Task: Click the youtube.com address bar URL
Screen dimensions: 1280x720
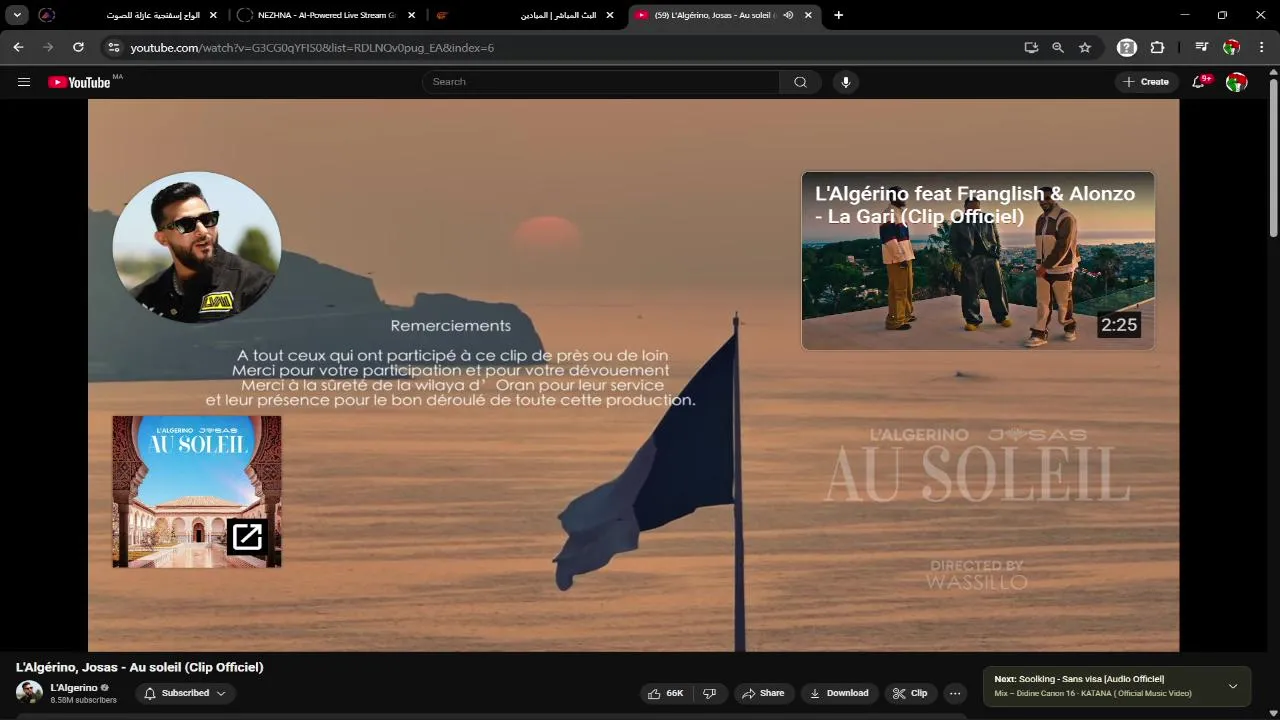Action: [x=312, y=47]
